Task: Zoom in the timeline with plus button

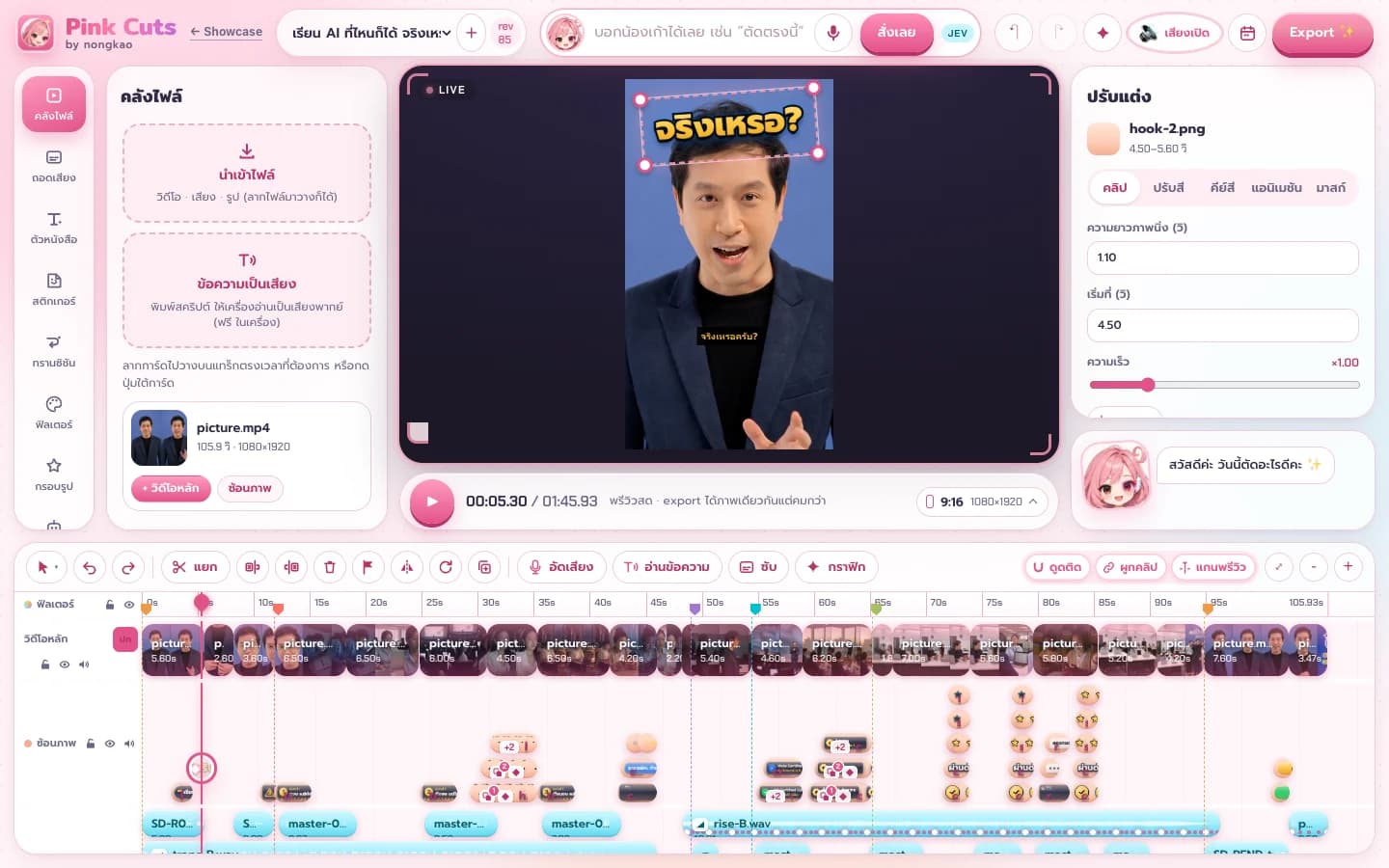Action: click(1348, 567)
